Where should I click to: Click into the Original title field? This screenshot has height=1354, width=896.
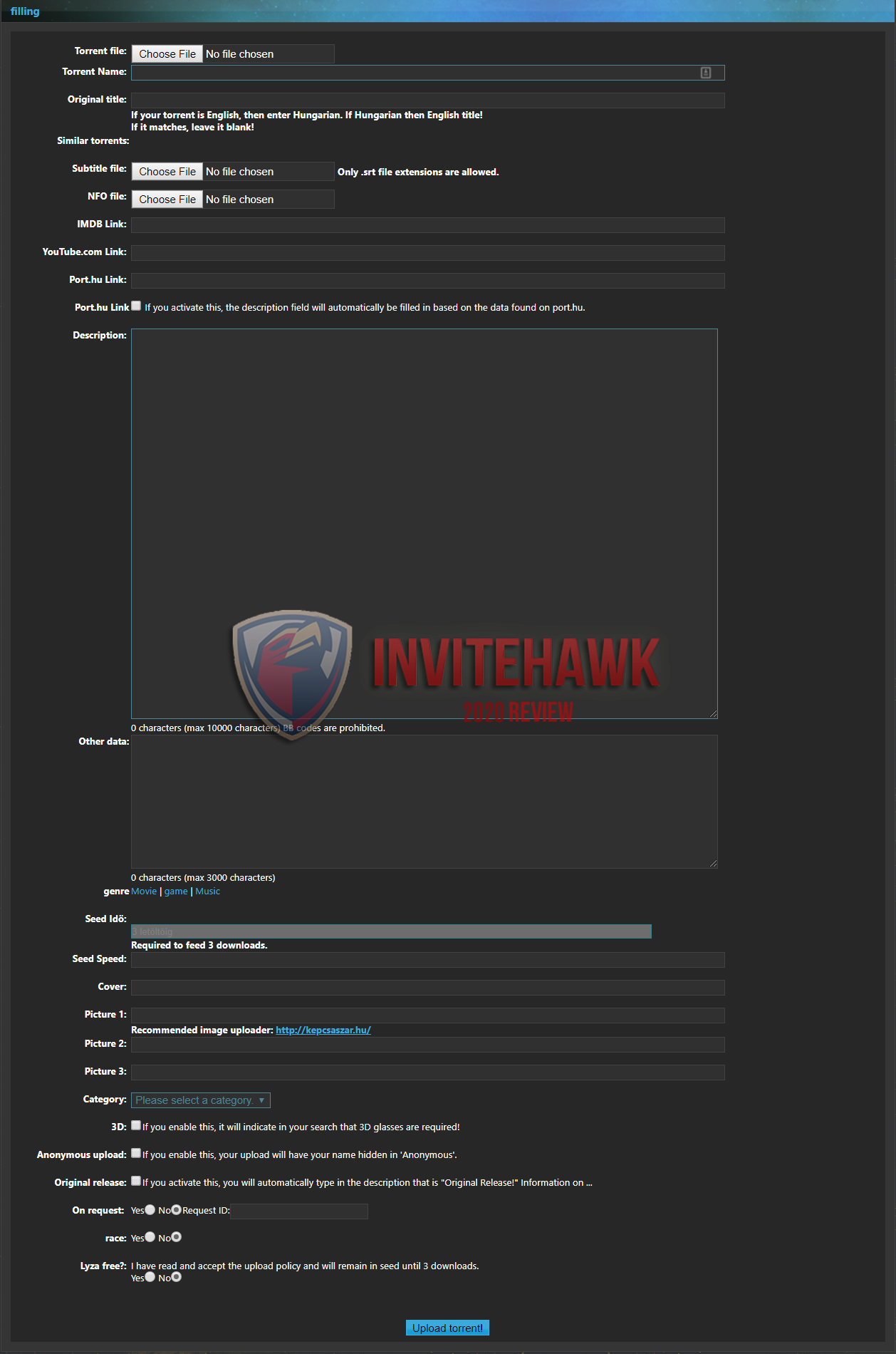tap(428, 100)
